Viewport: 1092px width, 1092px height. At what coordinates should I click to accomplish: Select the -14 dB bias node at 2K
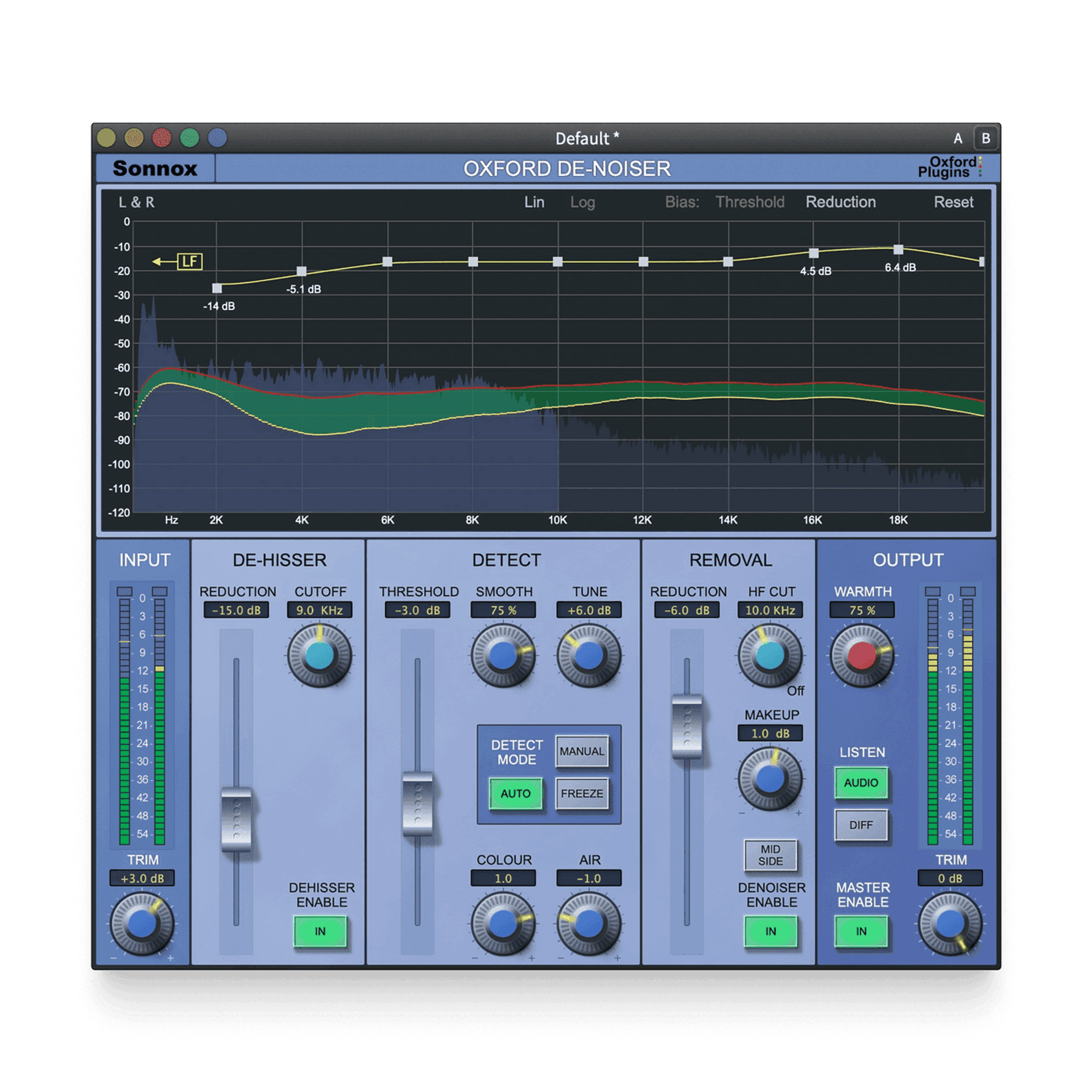217,288
